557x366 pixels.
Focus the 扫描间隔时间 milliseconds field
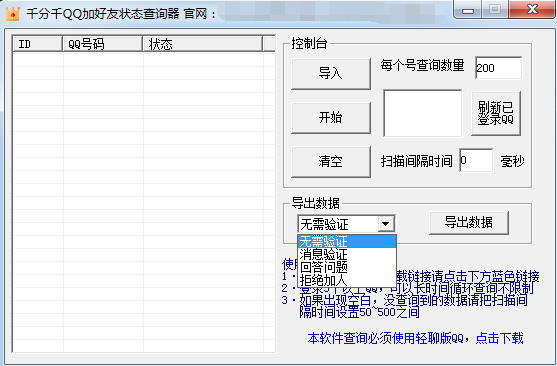pyautogui.click(x=476, y=160)
